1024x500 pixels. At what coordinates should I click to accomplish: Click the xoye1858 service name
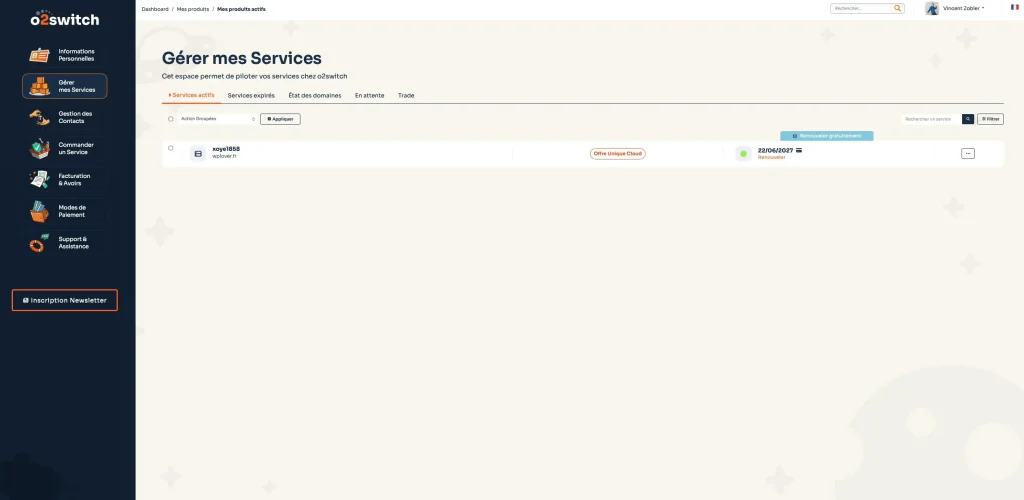226,149
